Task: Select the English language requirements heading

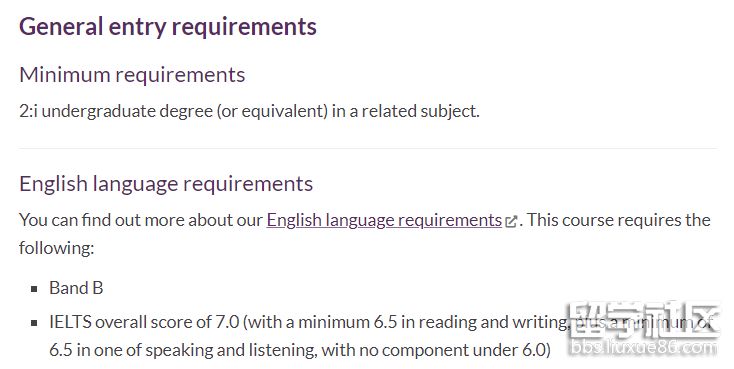Action: coord(166,184)
